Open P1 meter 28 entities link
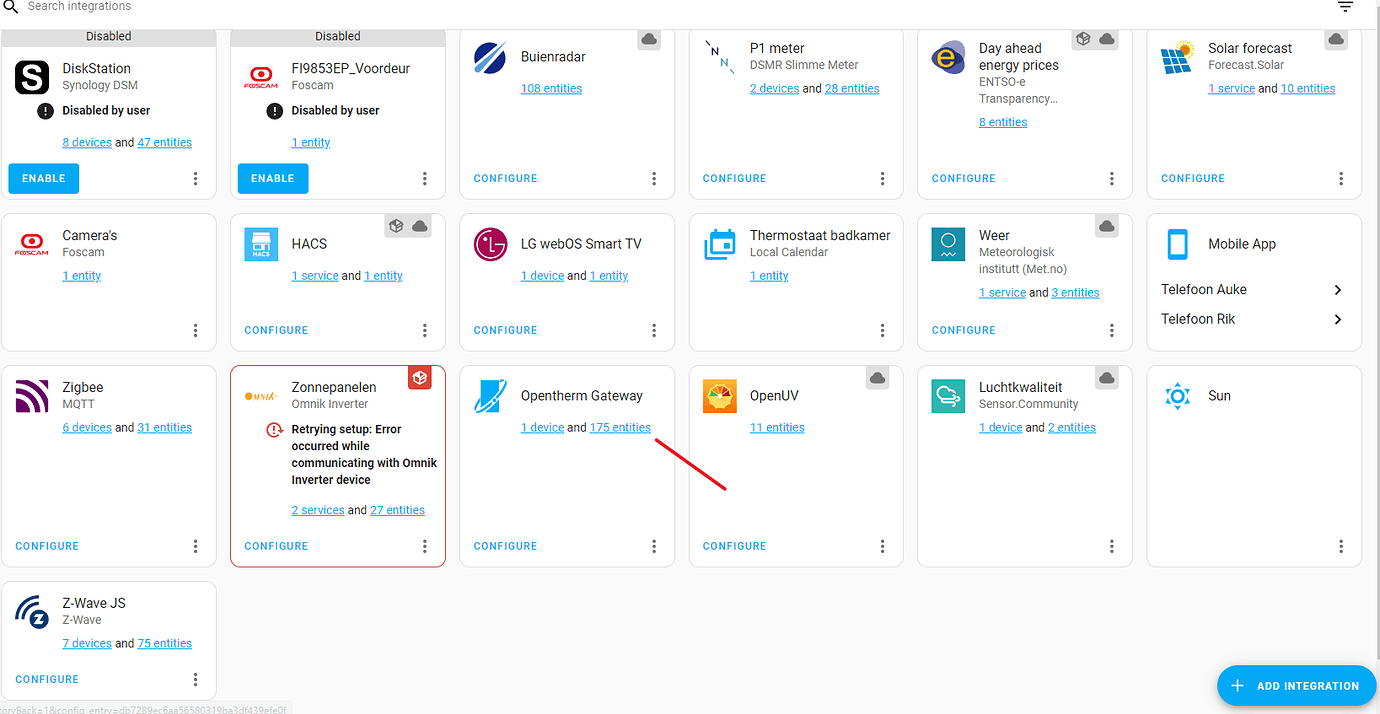Viewport: 1380px width, 714px height. pyautogui.click(x=852, y=88)
